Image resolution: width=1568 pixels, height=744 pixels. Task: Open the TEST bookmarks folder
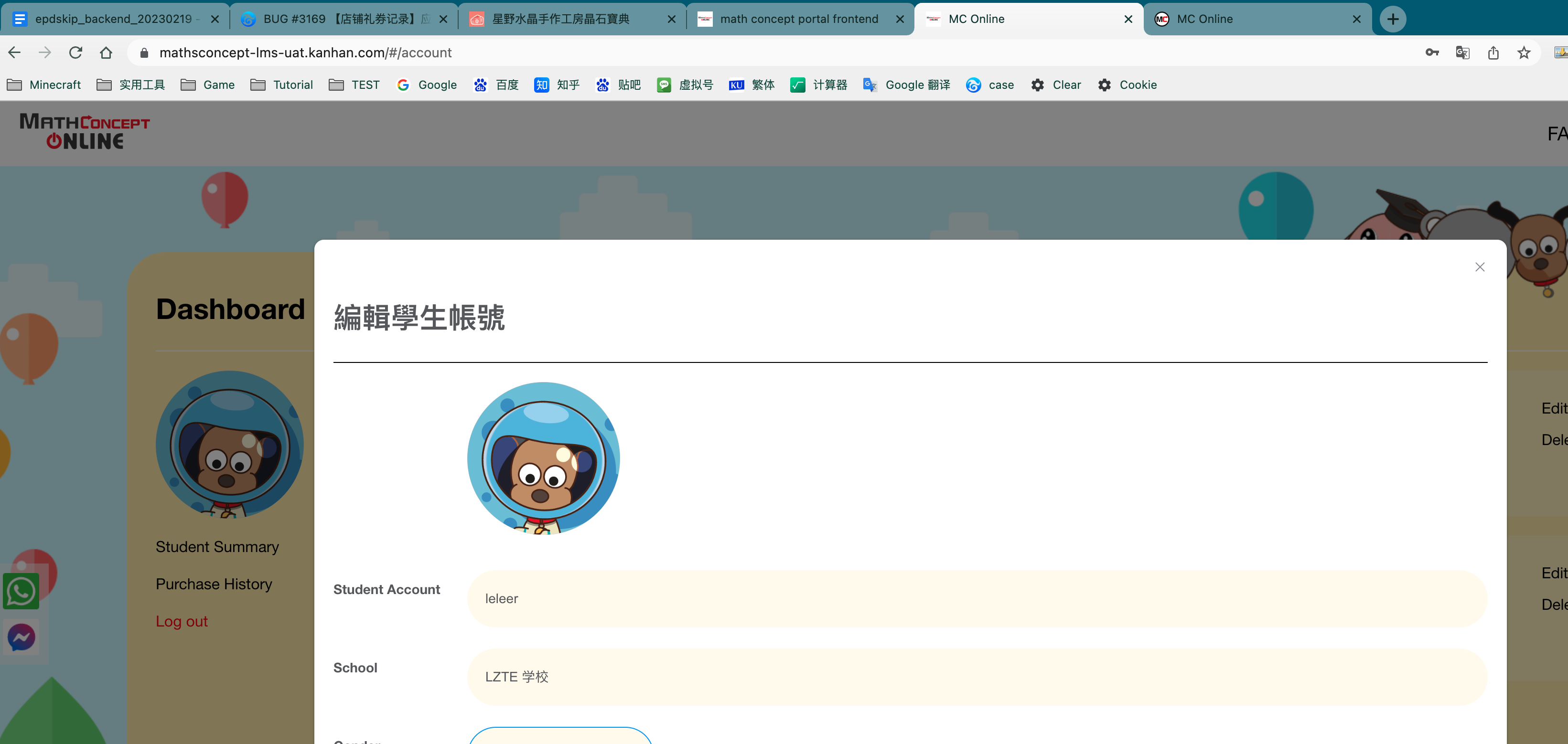point(354,85)
